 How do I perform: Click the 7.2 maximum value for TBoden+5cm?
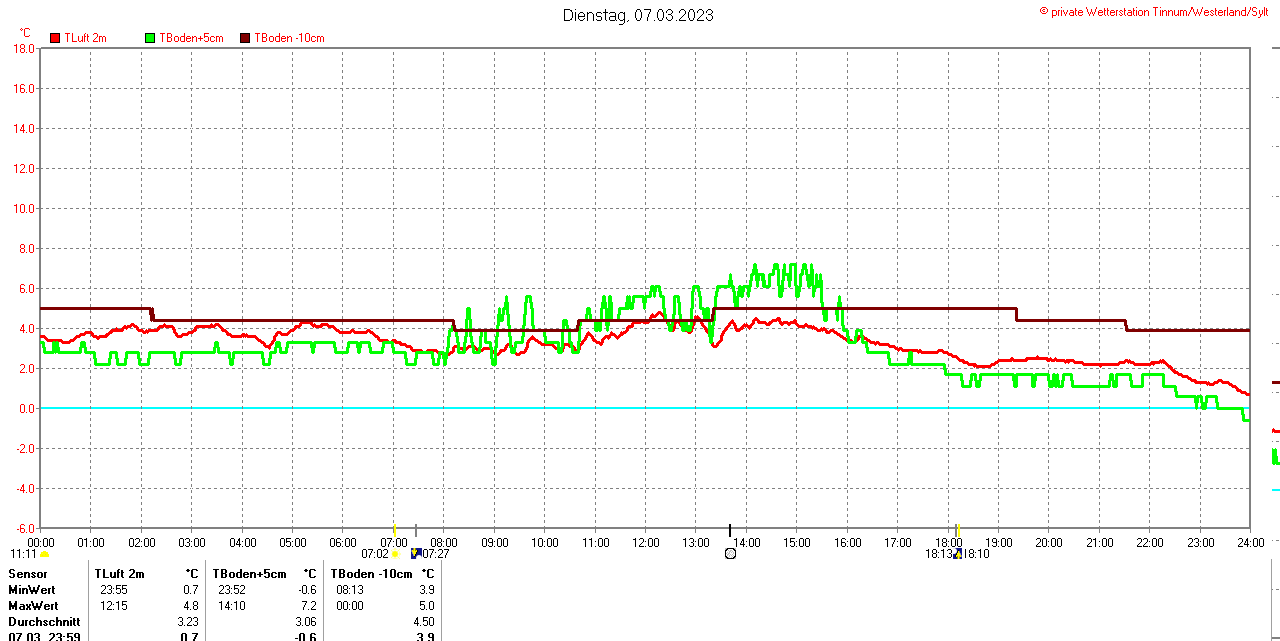pos(308,606)
